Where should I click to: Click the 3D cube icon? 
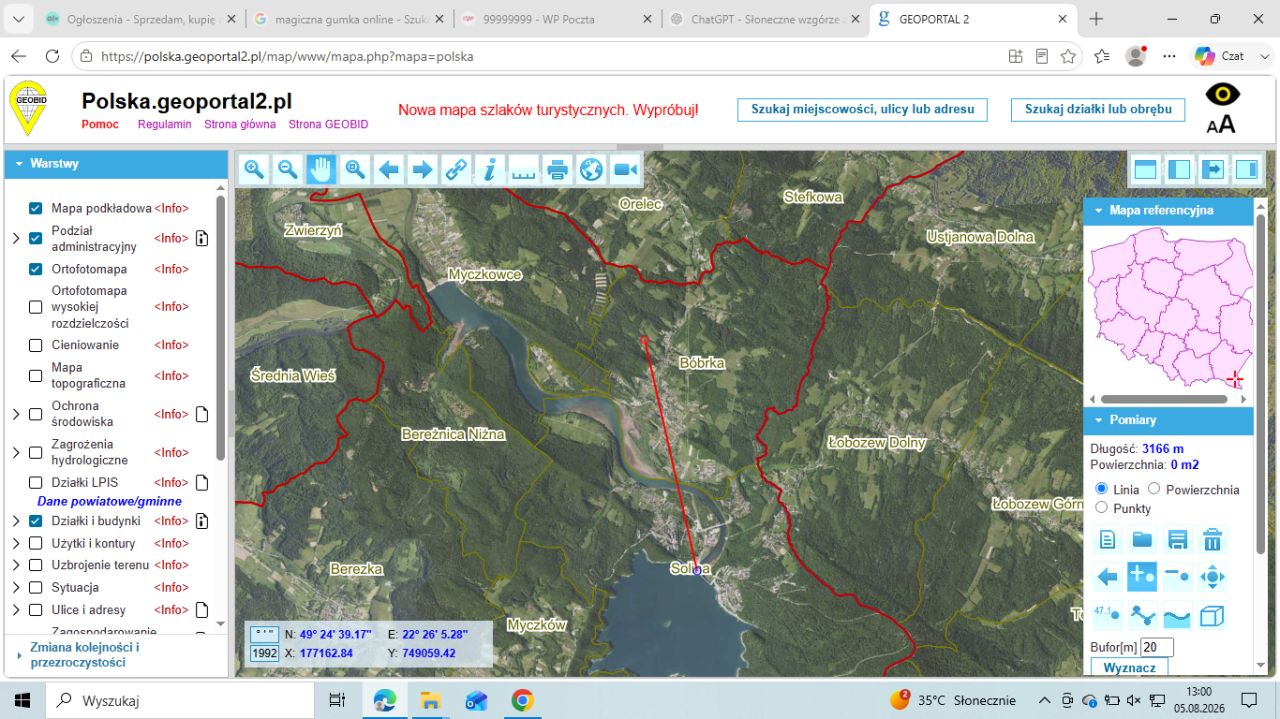[1212, 615]
